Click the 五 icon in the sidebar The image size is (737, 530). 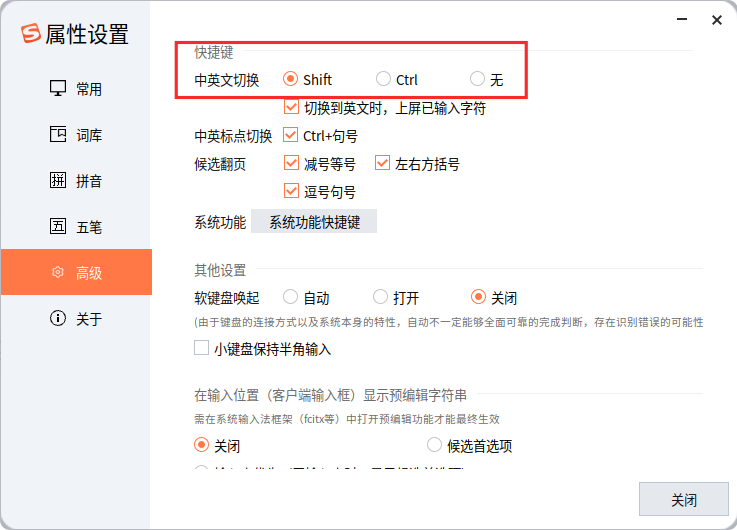[x=58, y=226]
